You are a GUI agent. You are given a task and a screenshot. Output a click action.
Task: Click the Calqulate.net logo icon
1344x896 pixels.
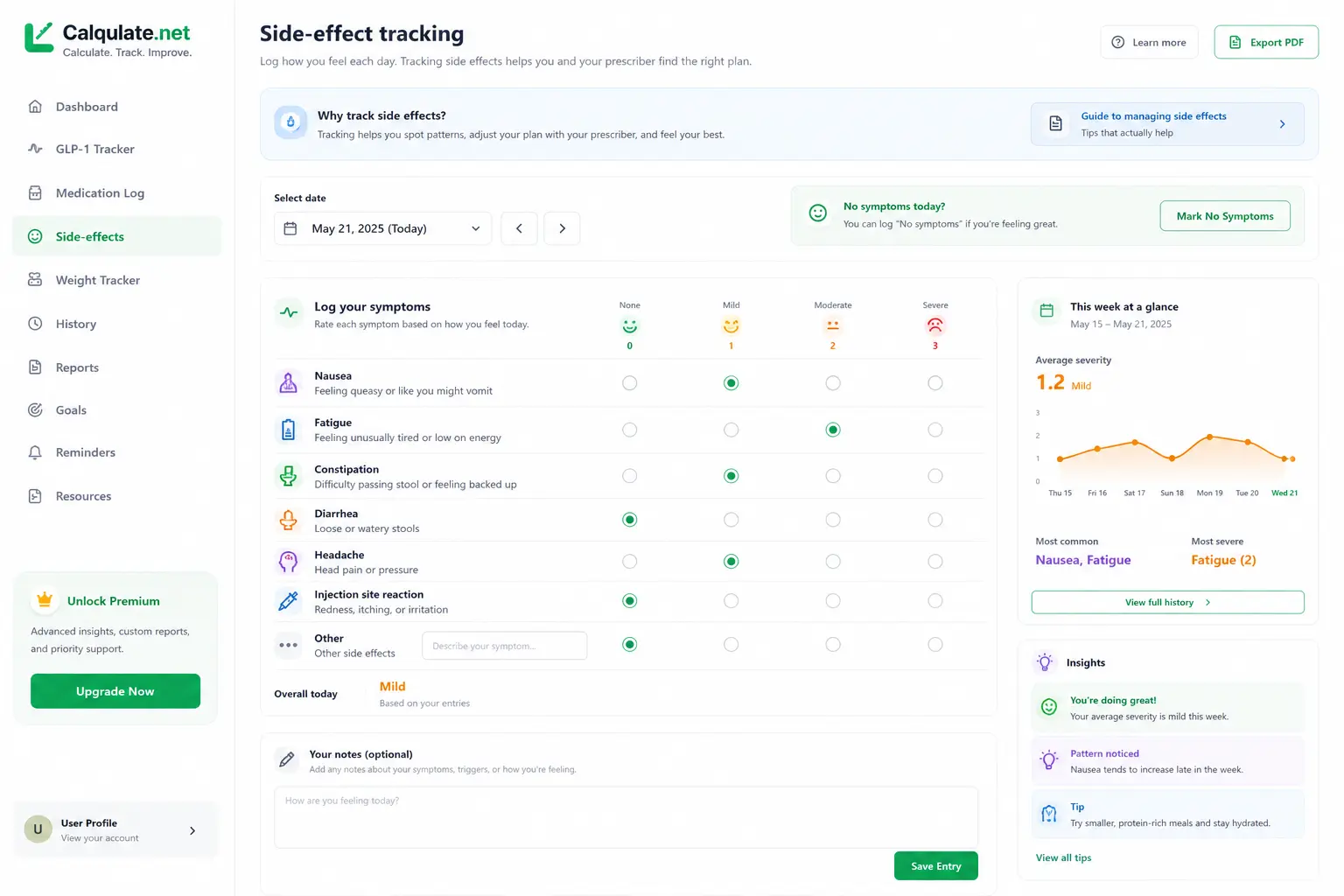(38, 38)
